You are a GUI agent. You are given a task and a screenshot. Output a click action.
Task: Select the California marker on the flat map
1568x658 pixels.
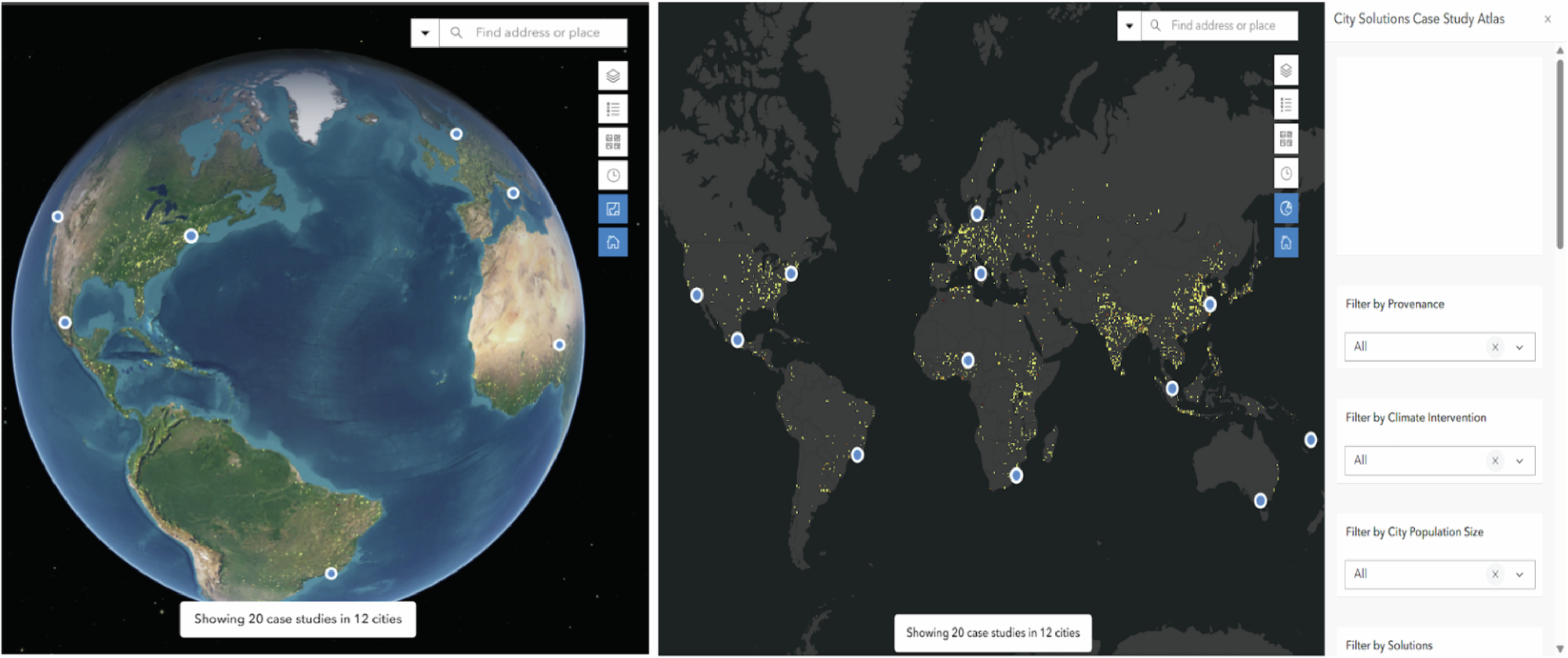696,295
